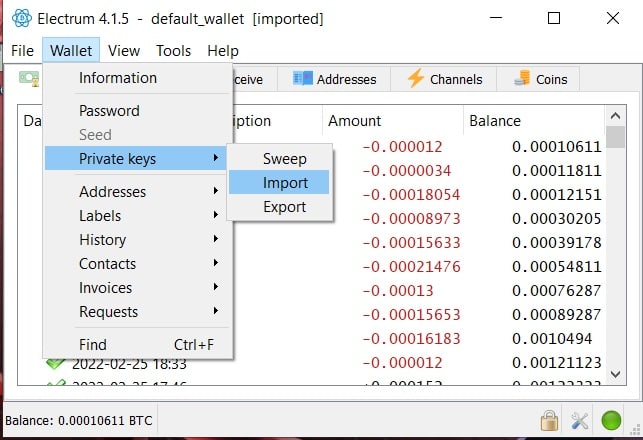Select balance 0.00121123
Viewport: 643px width, 440px height.
click(x=556, y=362)
